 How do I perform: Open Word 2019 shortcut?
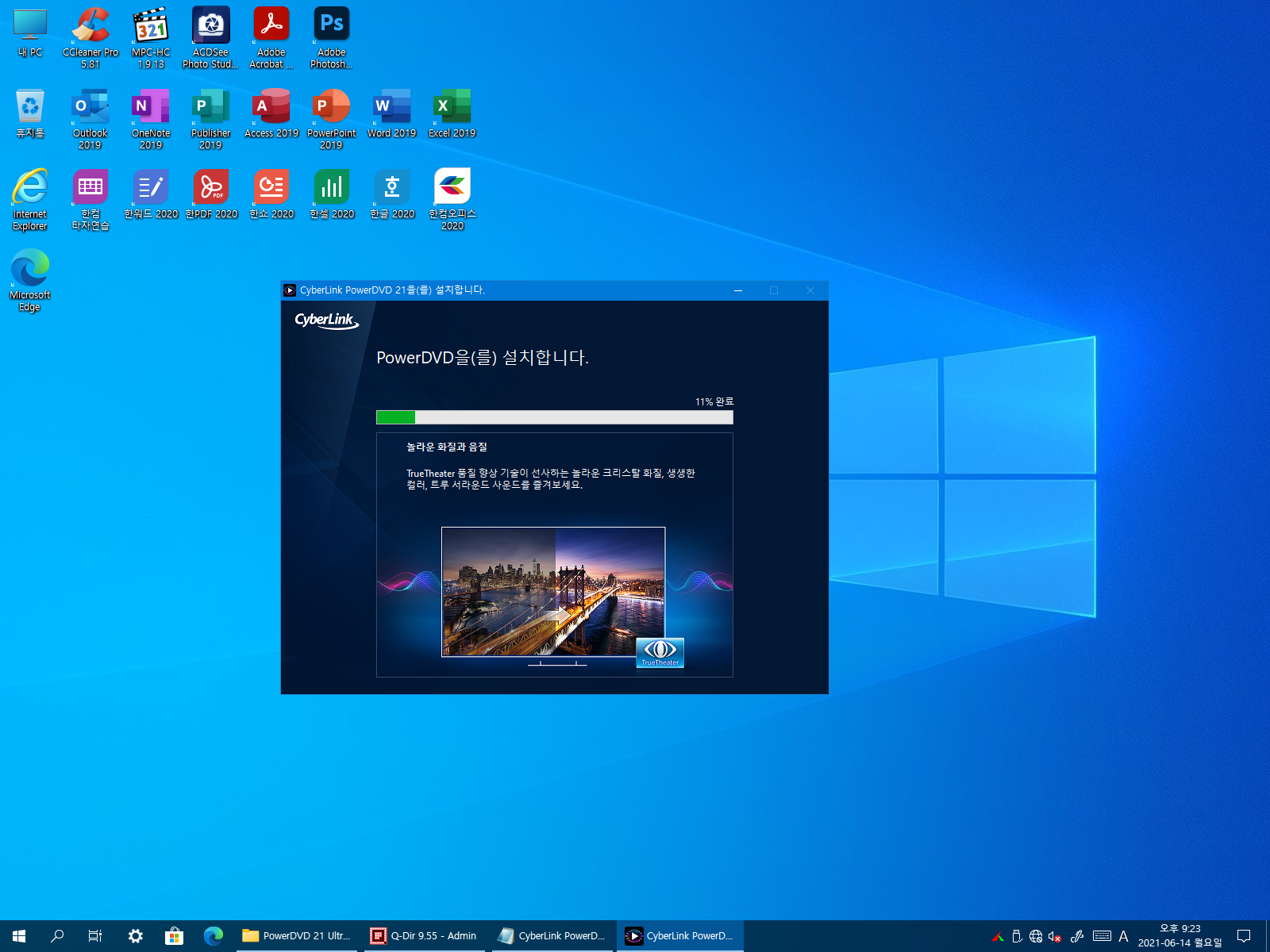(392, 114)
